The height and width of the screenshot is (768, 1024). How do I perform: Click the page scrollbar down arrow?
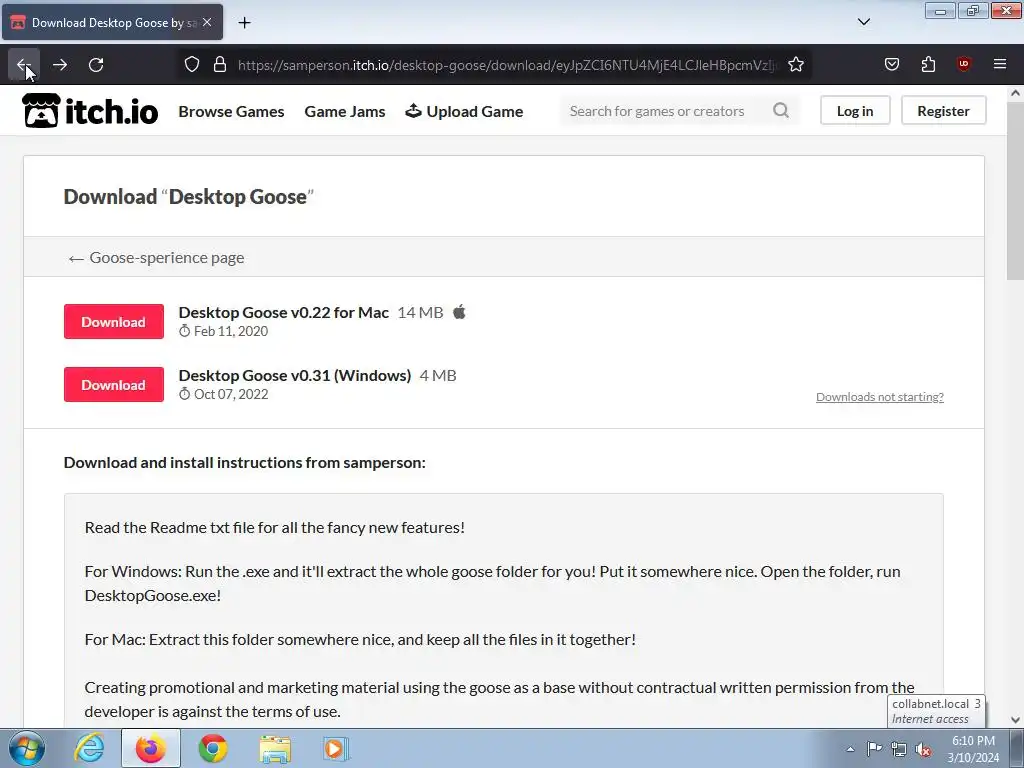[x=1015, y=720]
